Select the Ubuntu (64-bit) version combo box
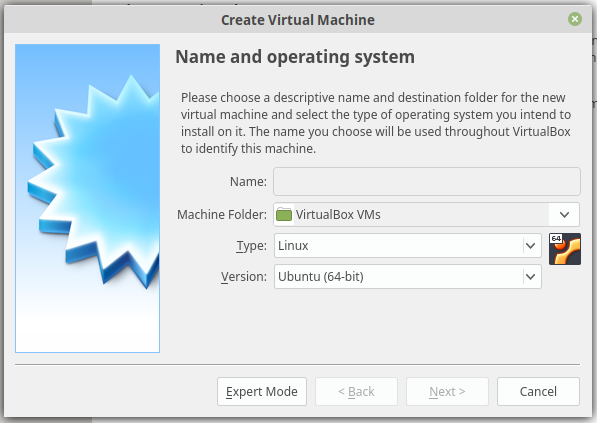 click(407, 276)
